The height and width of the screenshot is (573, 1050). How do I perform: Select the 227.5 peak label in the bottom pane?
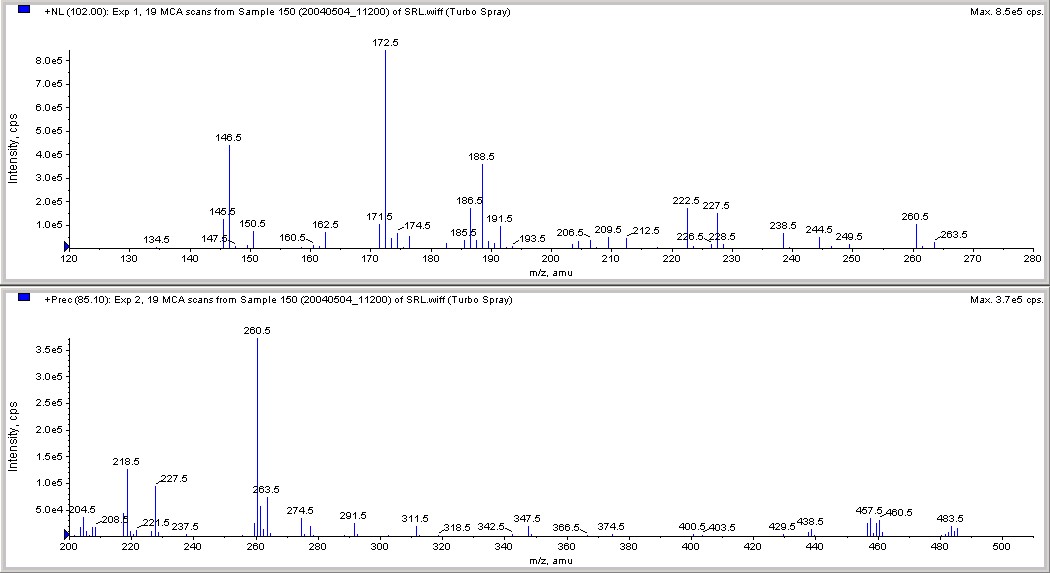coord(174,479)
